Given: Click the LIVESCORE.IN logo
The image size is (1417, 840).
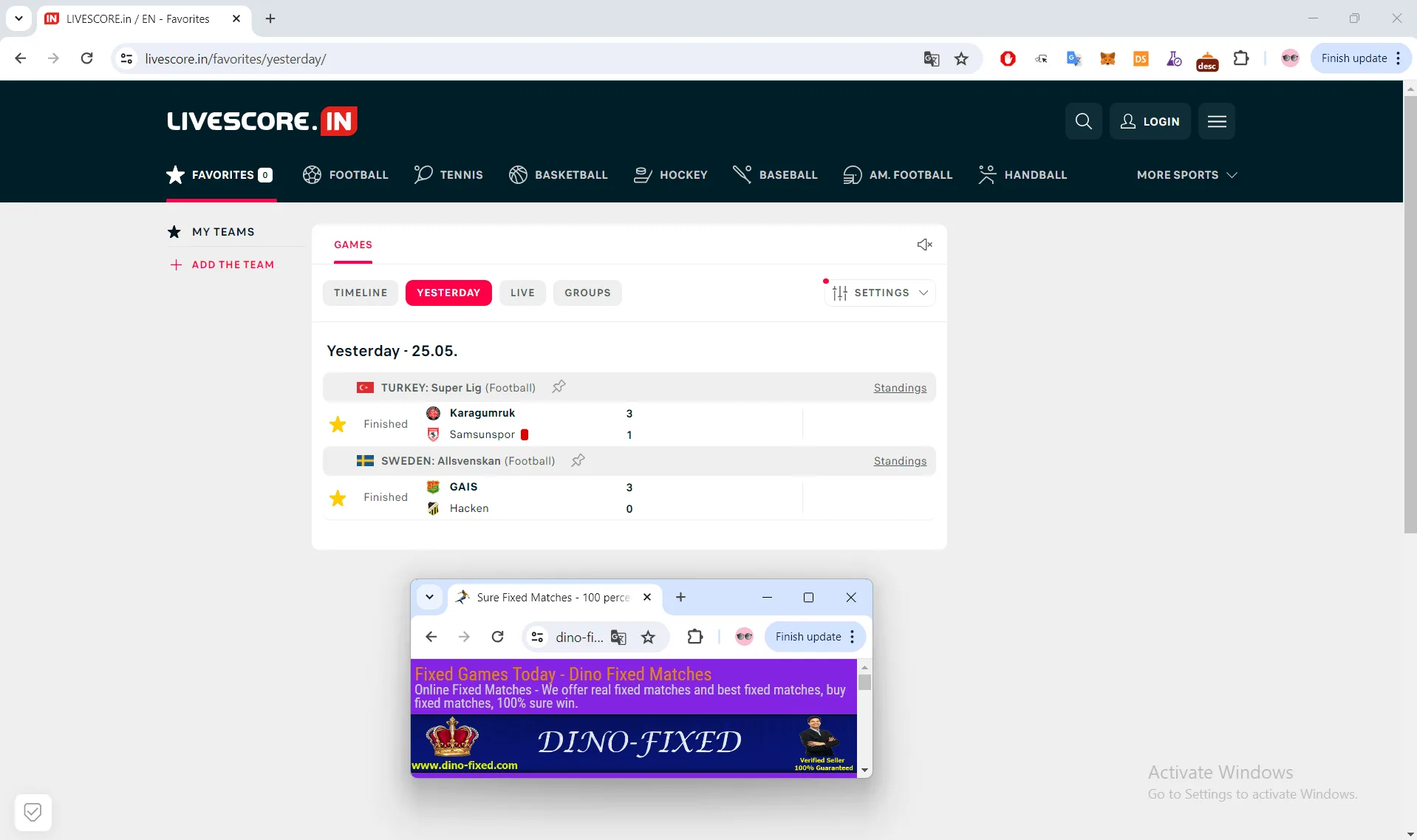Looking at the screenshot, I should [262, 121].
